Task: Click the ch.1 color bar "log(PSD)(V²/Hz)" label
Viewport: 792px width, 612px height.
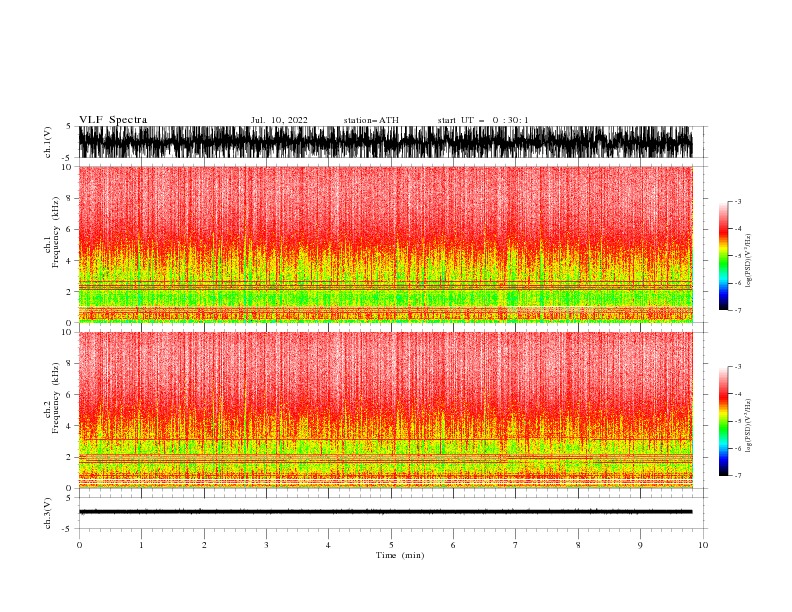Action: click(x=748, y=261)
